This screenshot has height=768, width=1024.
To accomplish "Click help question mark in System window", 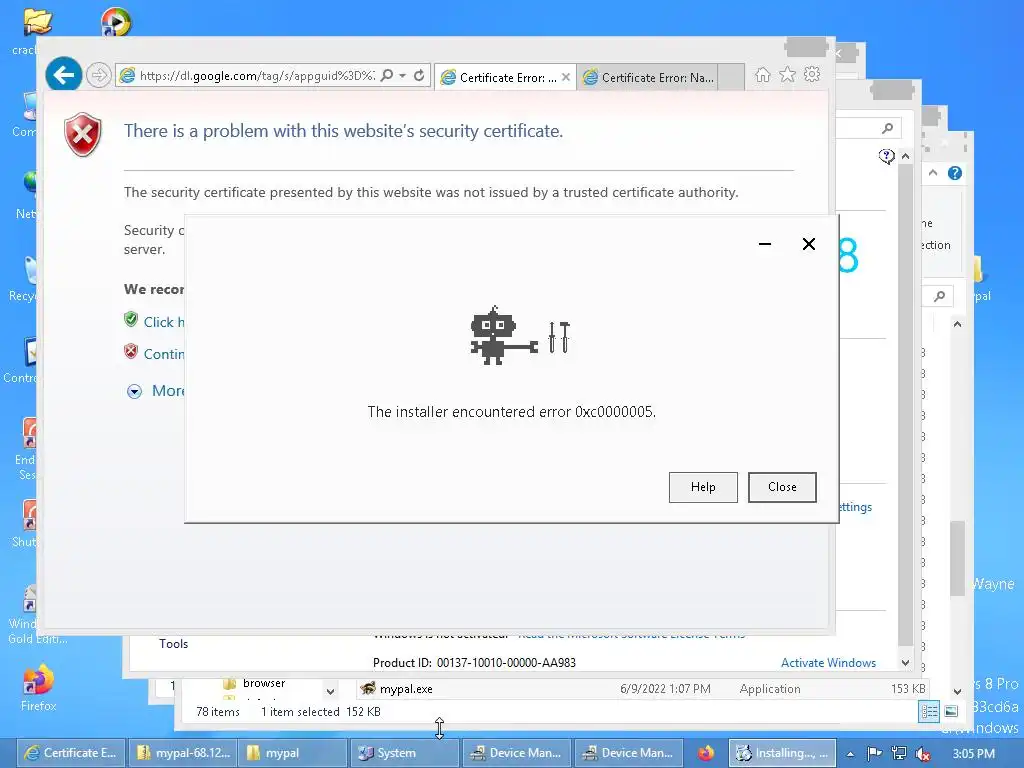I will (886, 156).
